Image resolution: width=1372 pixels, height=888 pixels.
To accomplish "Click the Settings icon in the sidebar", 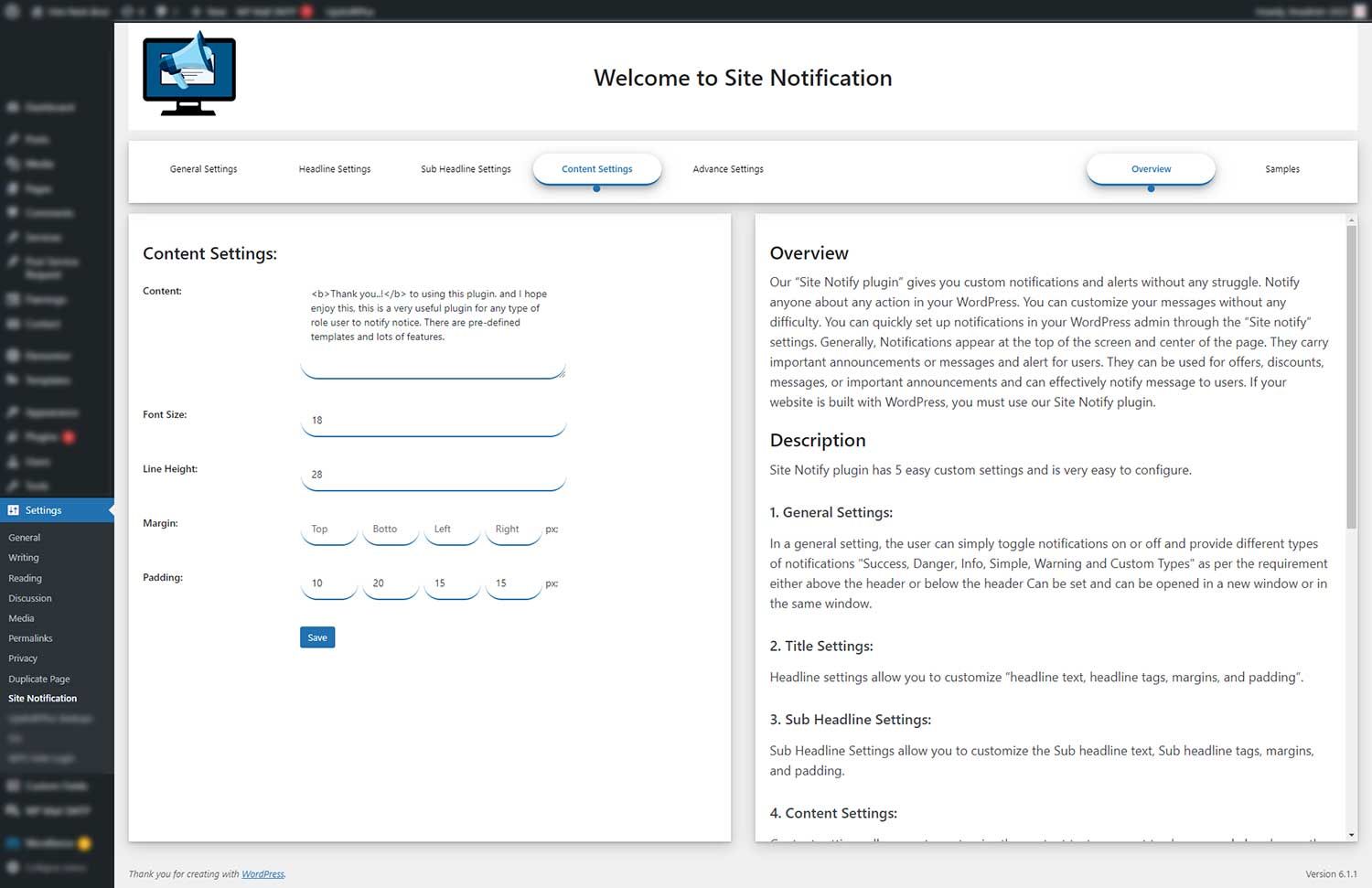I will coord(14,510).
